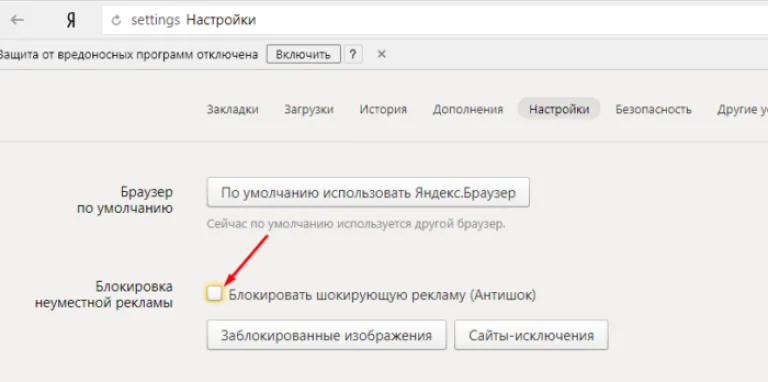Click the Блокировка неуместной рекламы section label
This screenshot has width=768, height=382.
[103, 294]
